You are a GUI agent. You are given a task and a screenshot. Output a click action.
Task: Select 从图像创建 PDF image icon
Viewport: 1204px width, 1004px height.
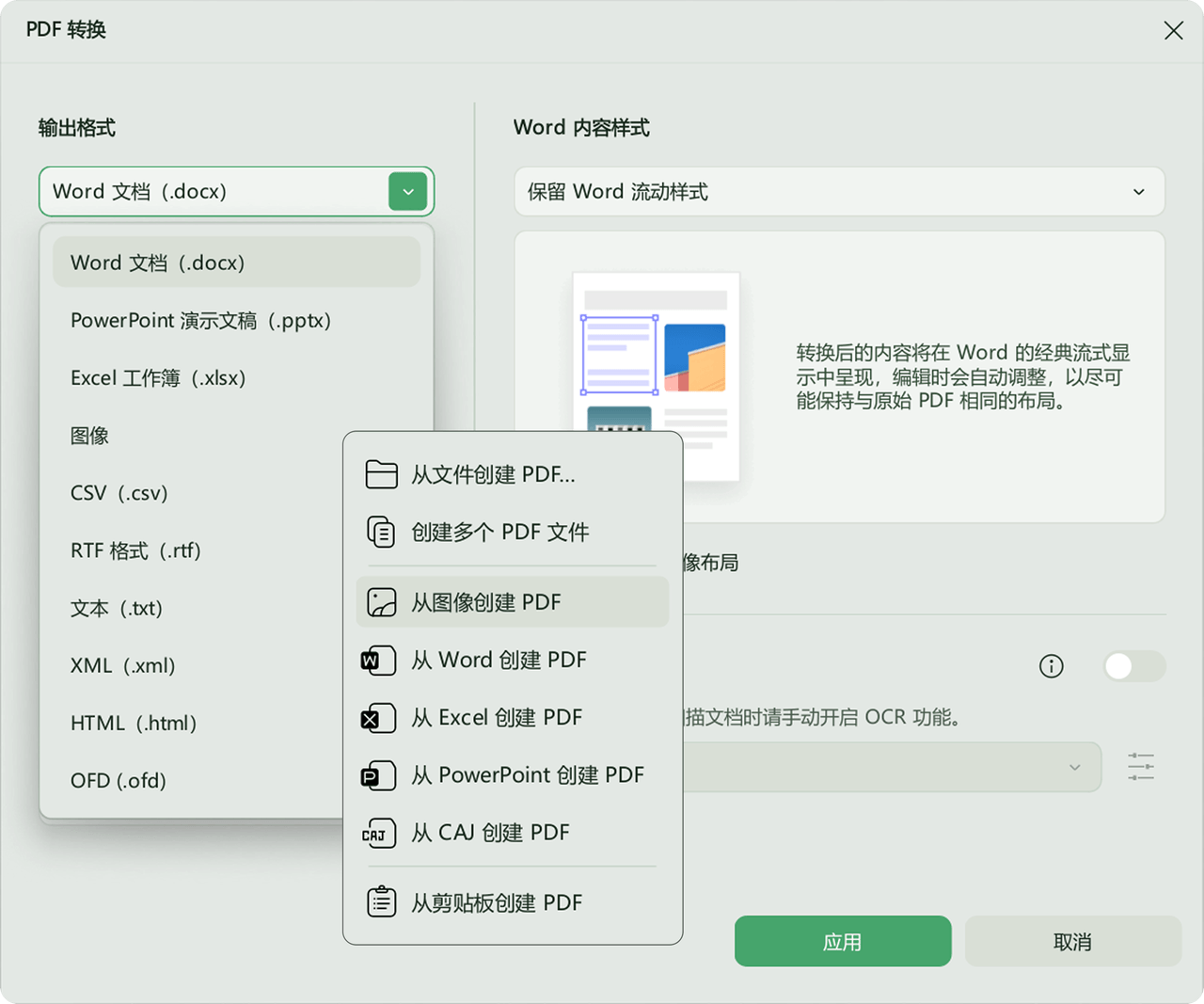click(381, 602)
